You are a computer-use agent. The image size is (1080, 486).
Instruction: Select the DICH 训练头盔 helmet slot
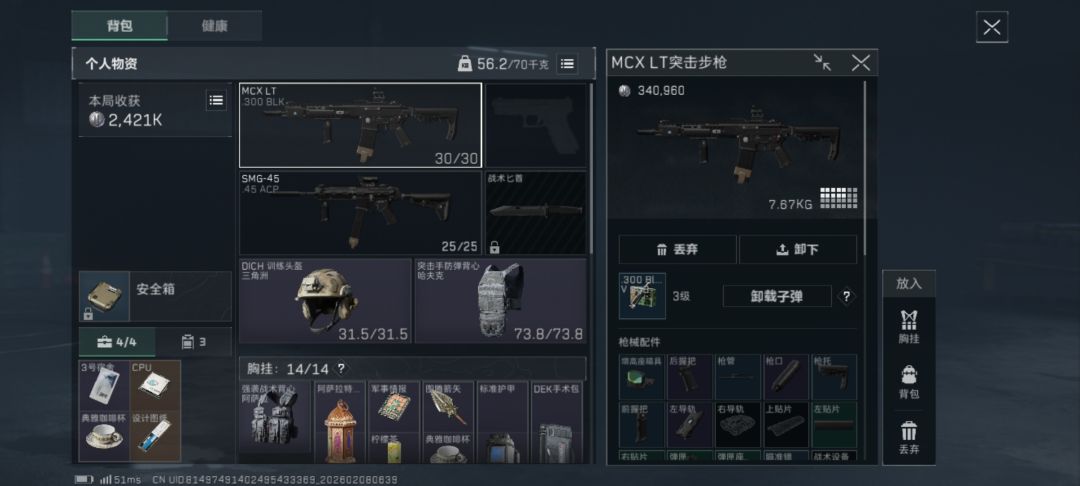pyautogui.click(x=325, y=300)
